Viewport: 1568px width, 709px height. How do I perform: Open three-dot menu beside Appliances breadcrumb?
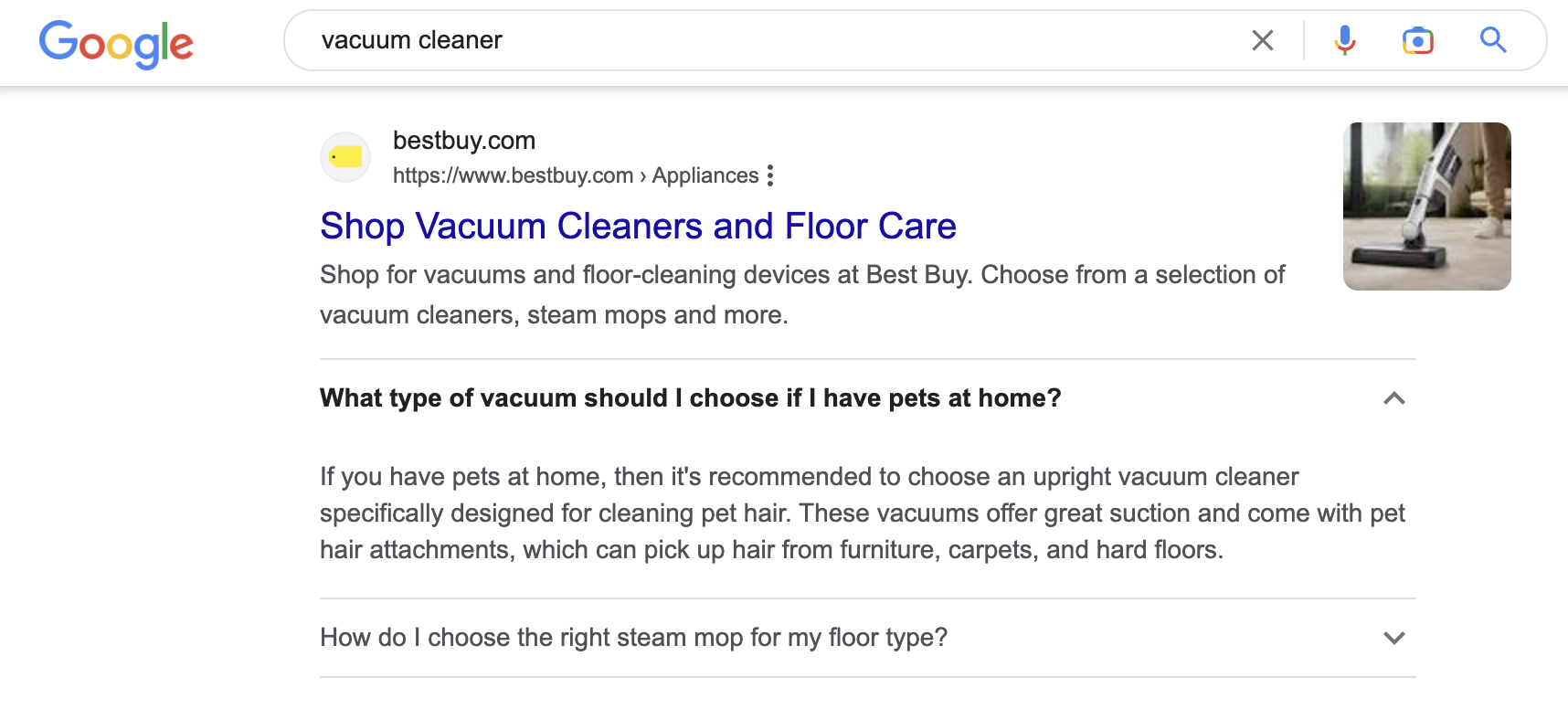click(770, 175)
